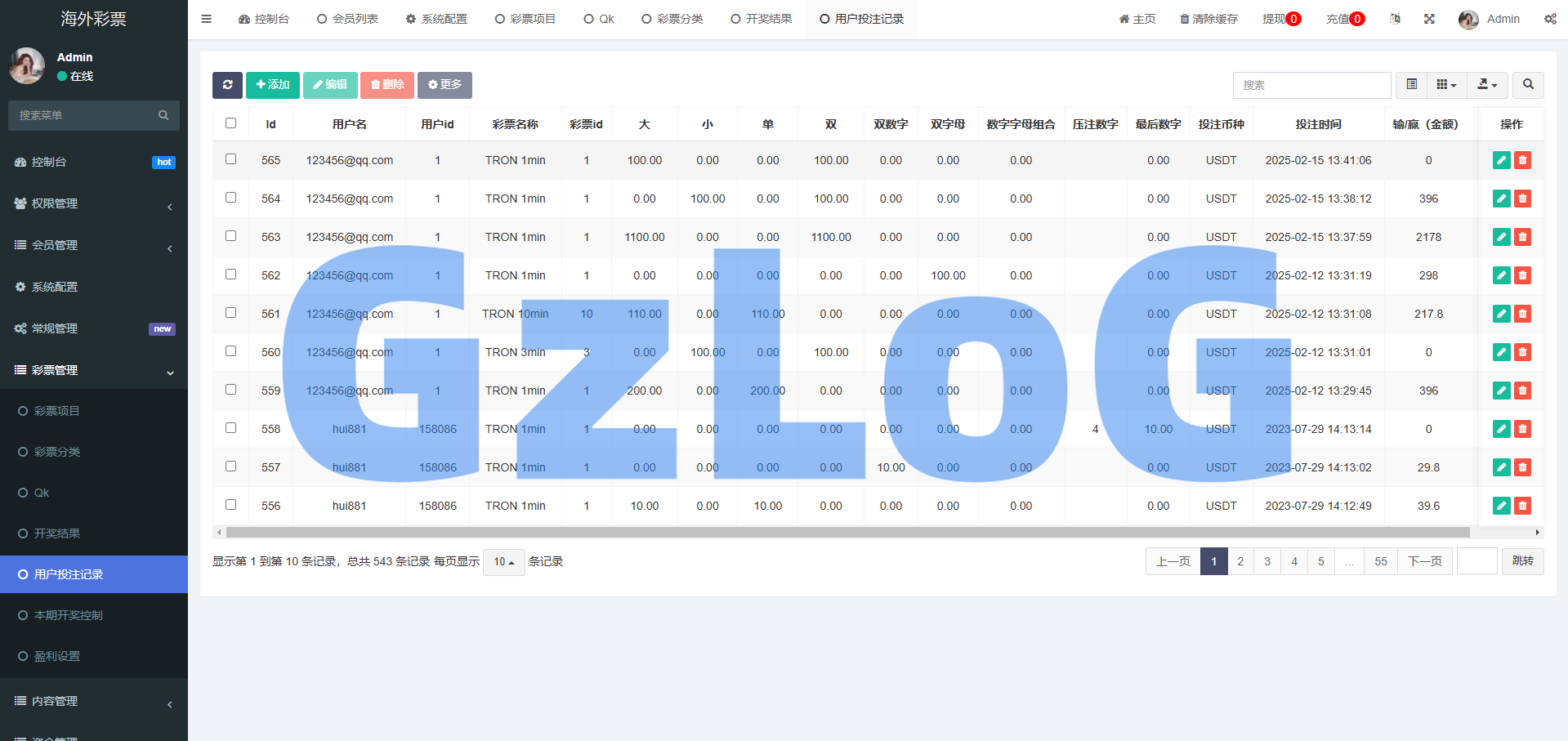Expand the 会员管理 sidebar menu
1568x741 pixels.
[x=94, y=245]
